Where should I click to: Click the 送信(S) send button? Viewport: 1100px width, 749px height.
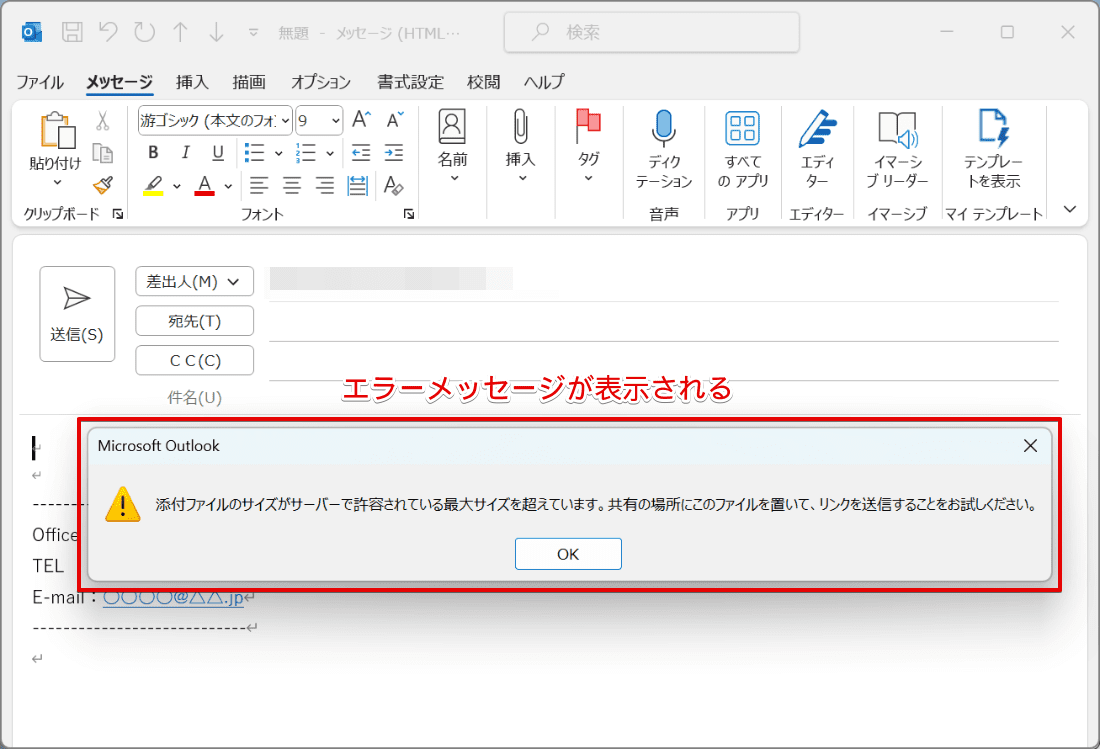point(77,314)
